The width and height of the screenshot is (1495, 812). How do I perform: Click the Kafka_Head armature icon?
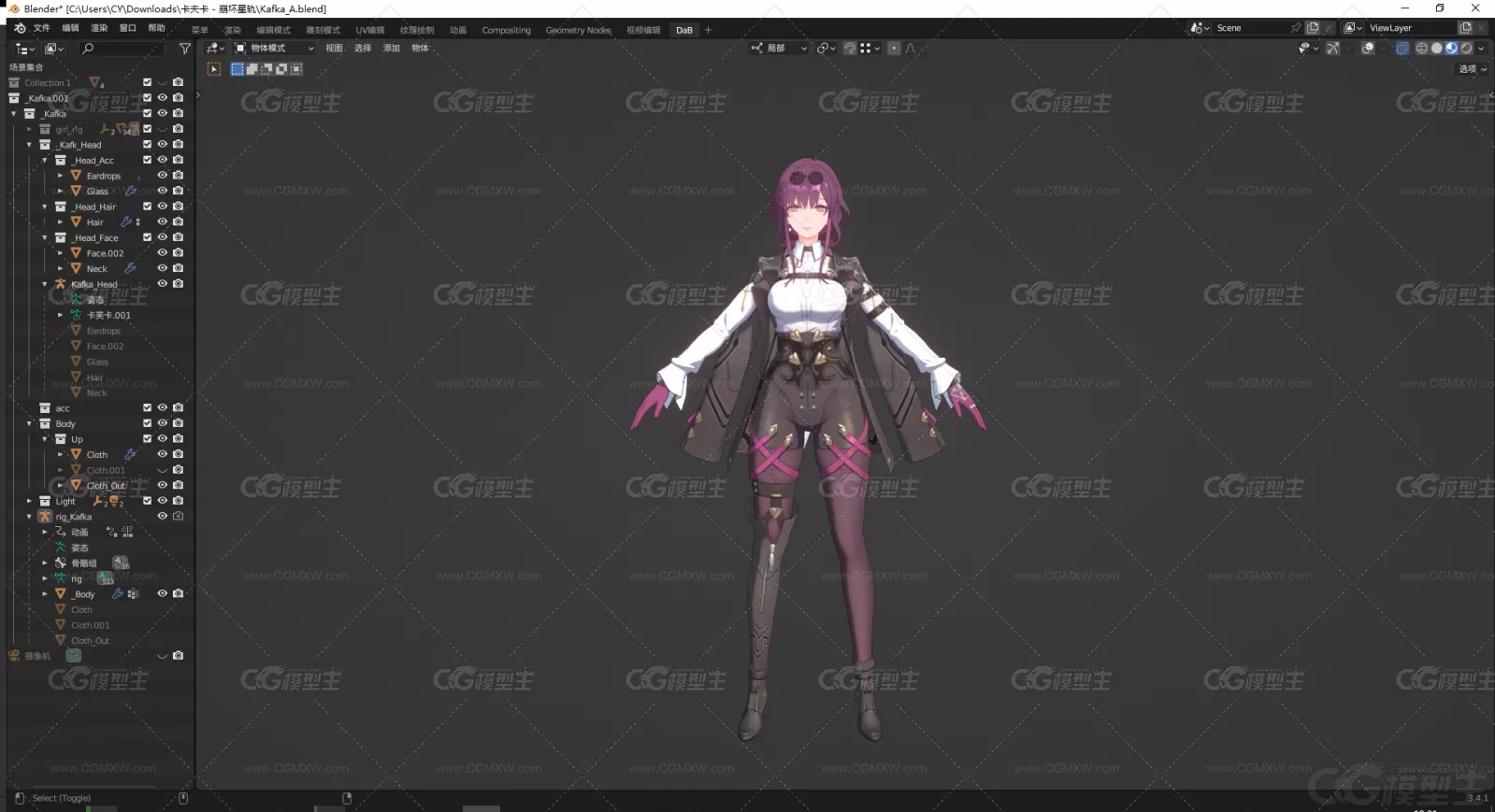tap(61, 284)
